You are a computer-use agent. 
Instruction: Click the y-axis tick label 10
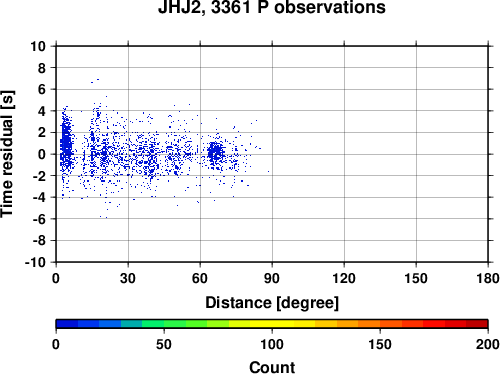coord(38,46)
